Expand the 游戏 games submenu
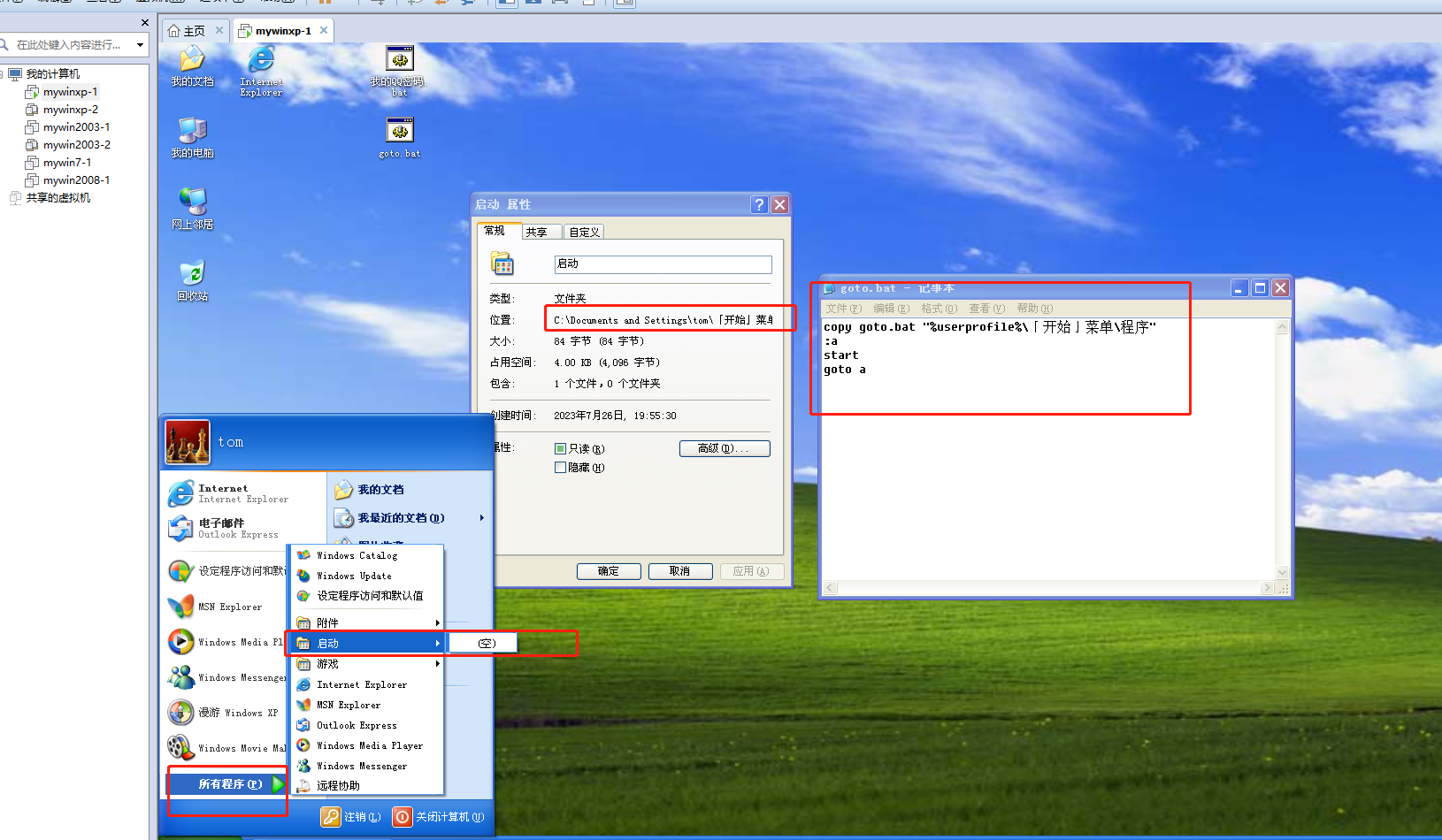This screenshot has width=1442, height=840. click(367, 663)
